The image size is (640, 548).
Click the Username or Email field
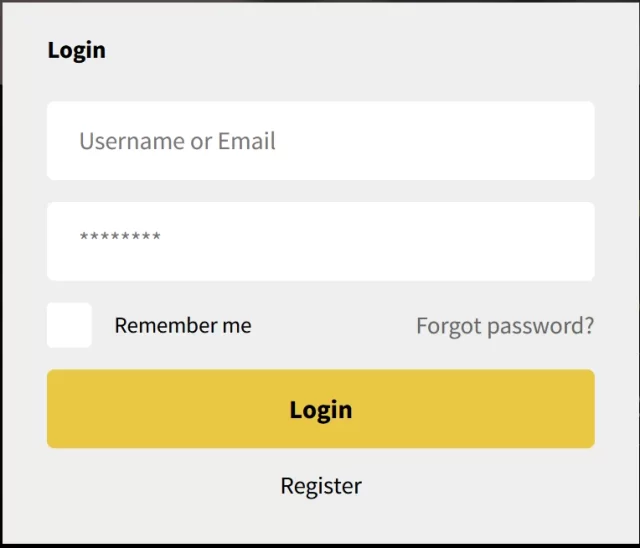(320, 141)
